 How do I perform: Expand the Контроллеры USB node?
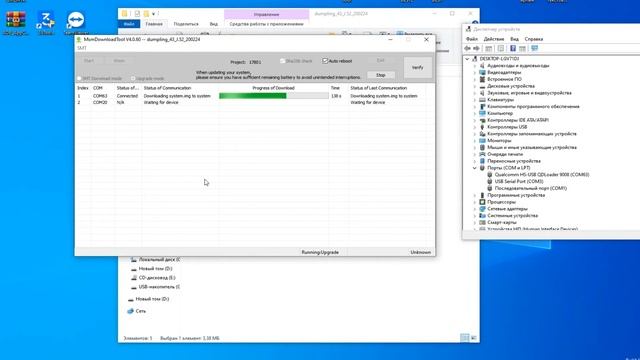[x=475, y=127]
